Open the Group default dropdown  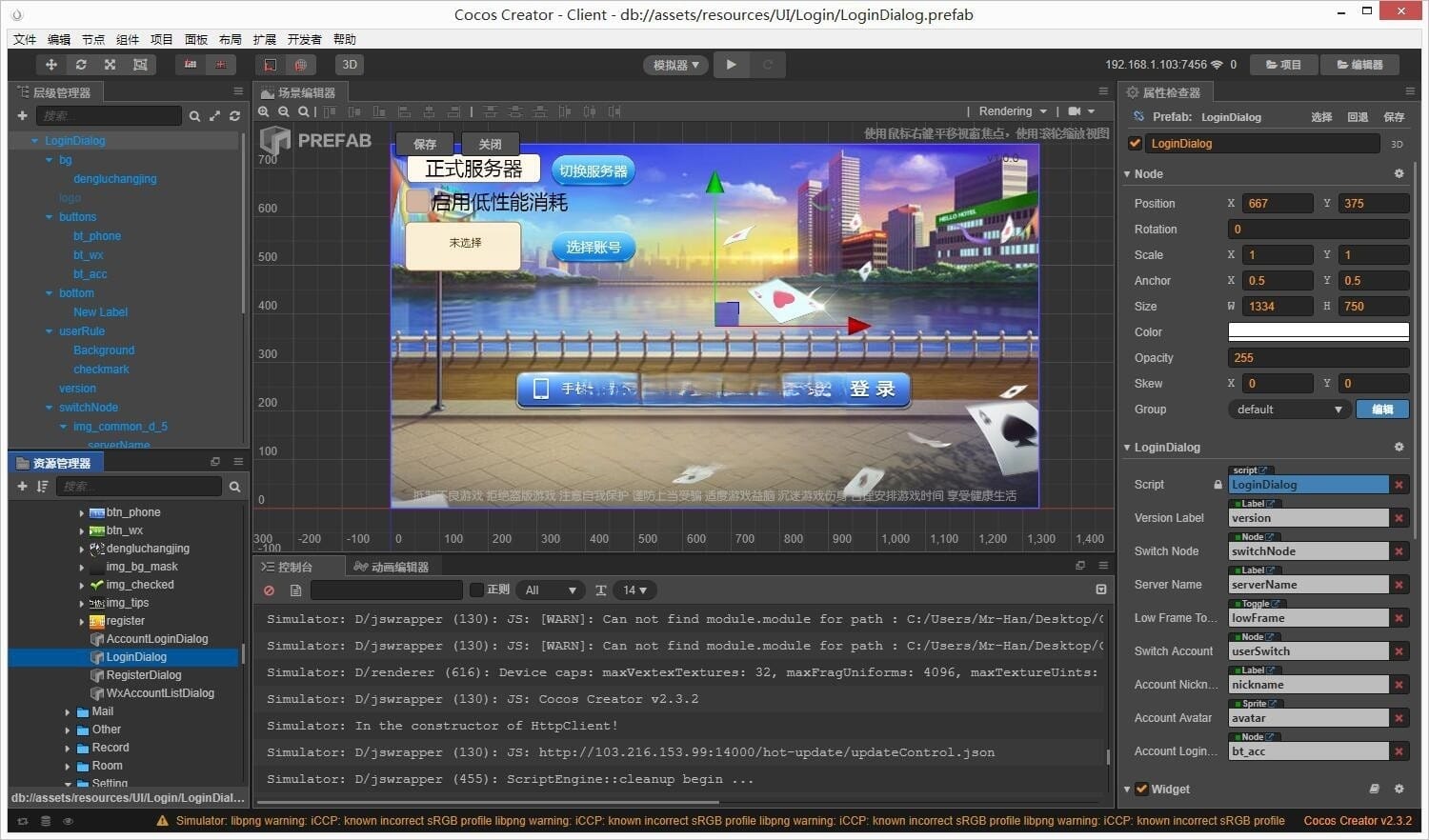pos(1288,410)
